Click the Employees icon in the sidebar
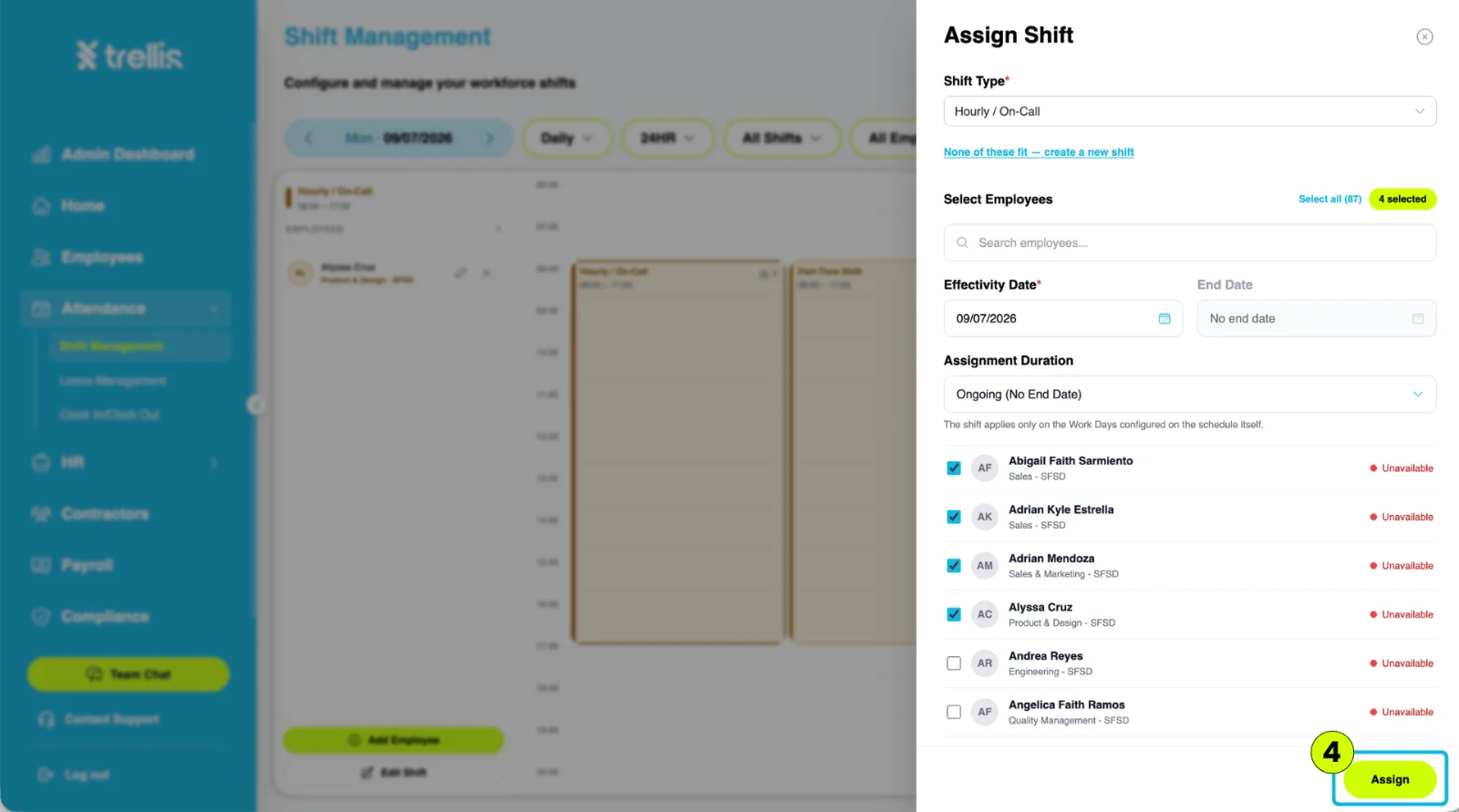The height and width of the screenshot is (812, 1459). [41, 257]
